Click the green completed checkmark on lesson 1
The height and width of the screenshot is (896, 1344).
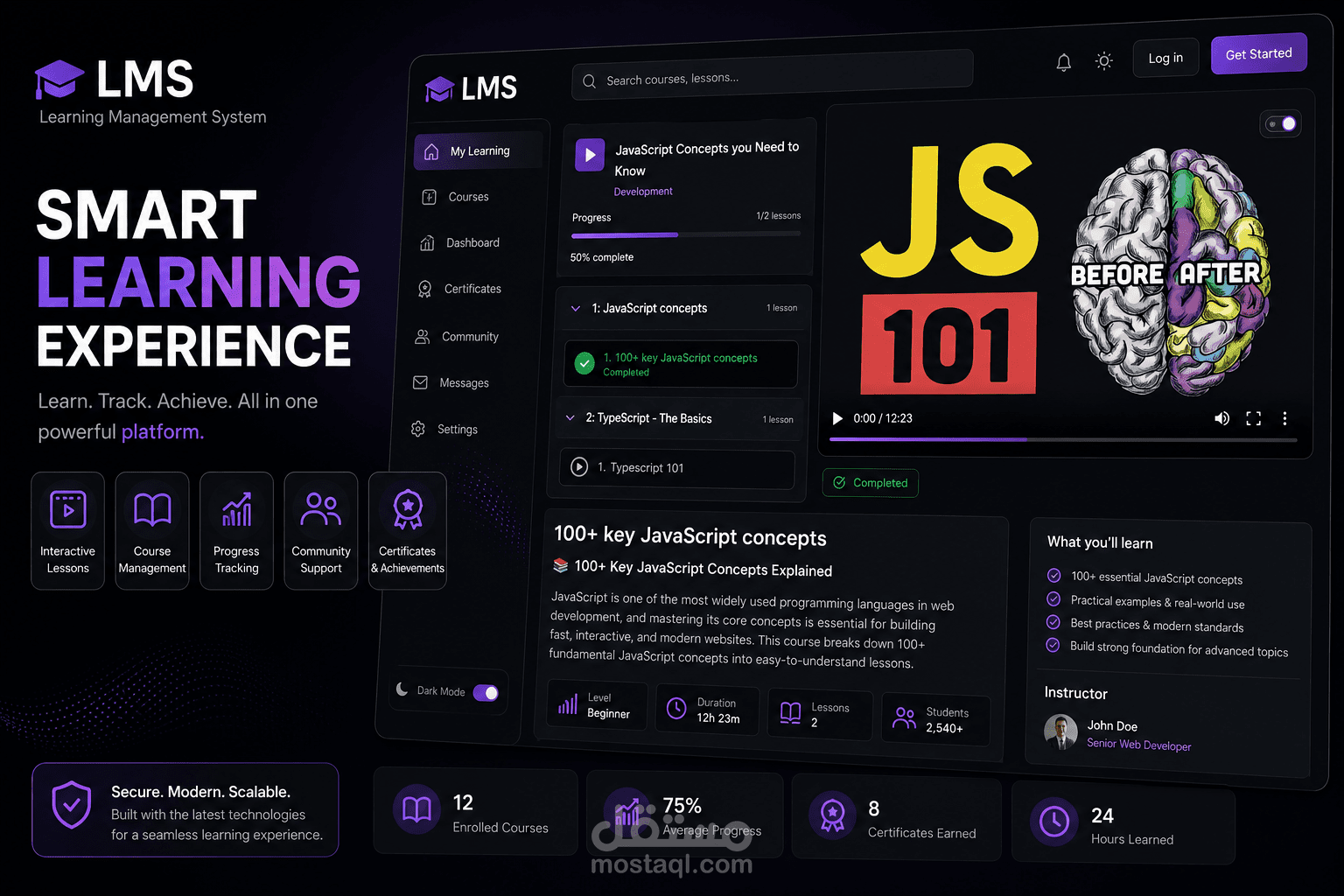(584, 363)
